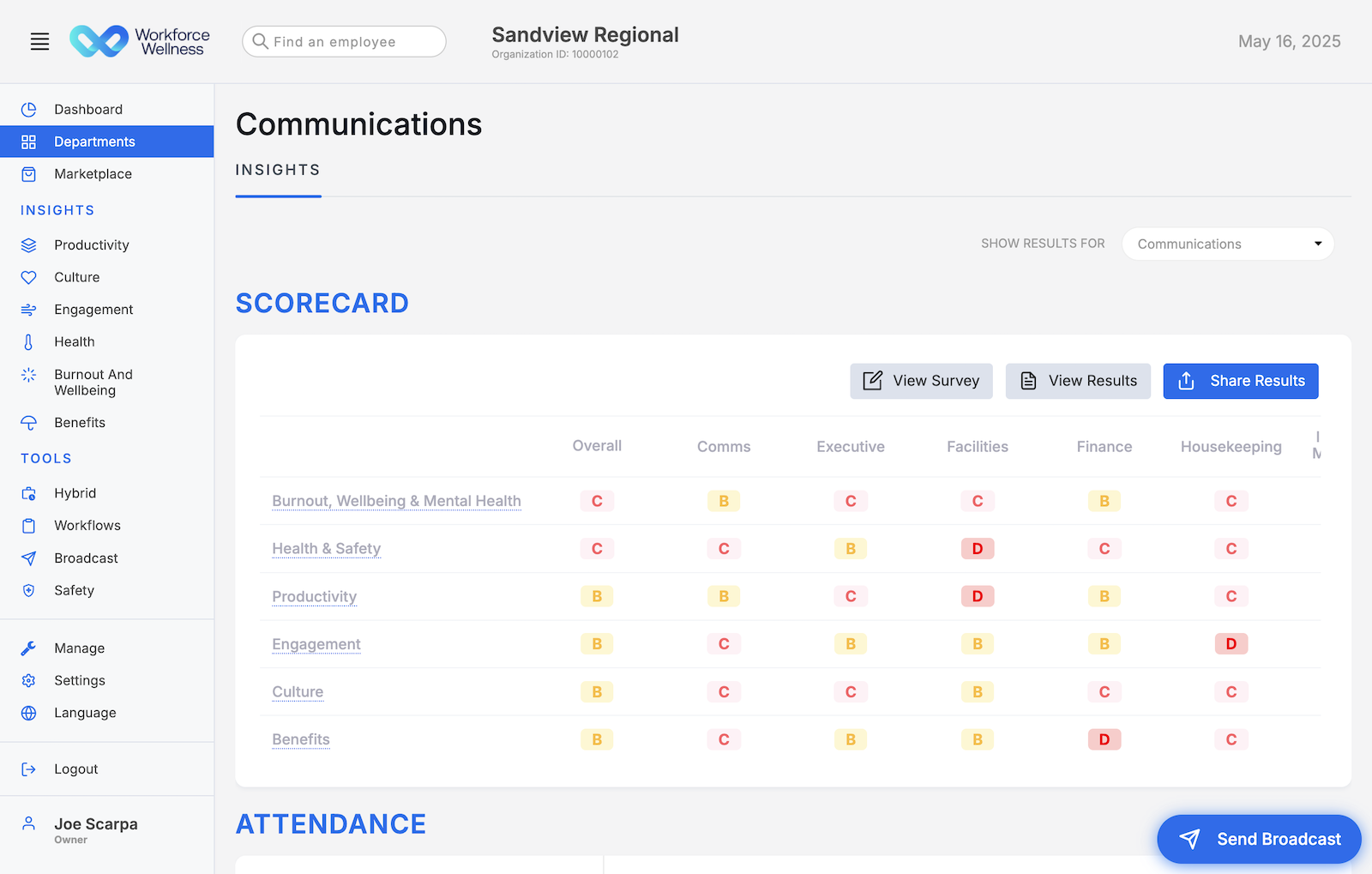
Task: Click the Health thermometer icon
Action: 28,342
